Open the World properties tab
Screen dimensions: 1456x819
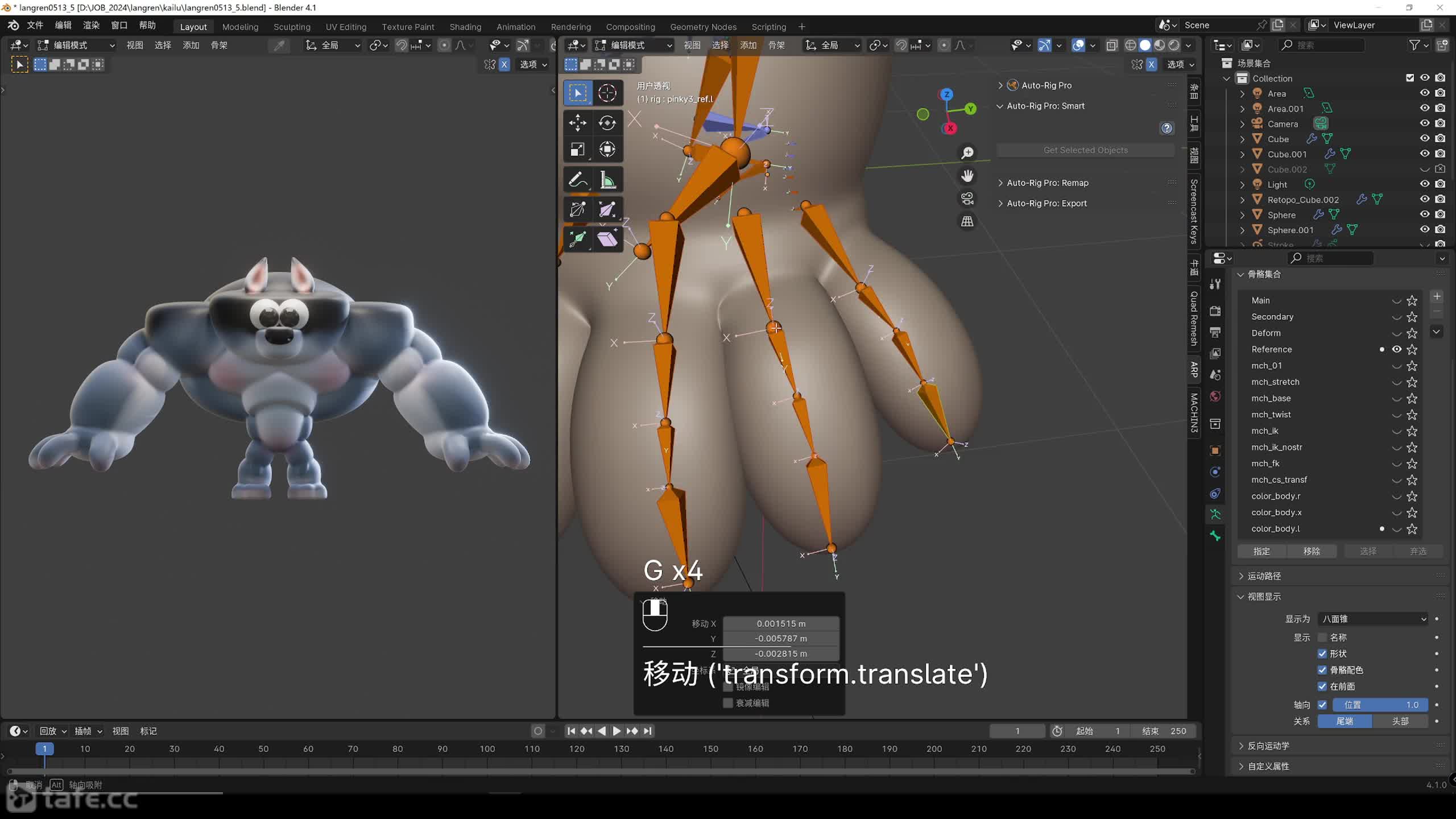(1215, 396)
